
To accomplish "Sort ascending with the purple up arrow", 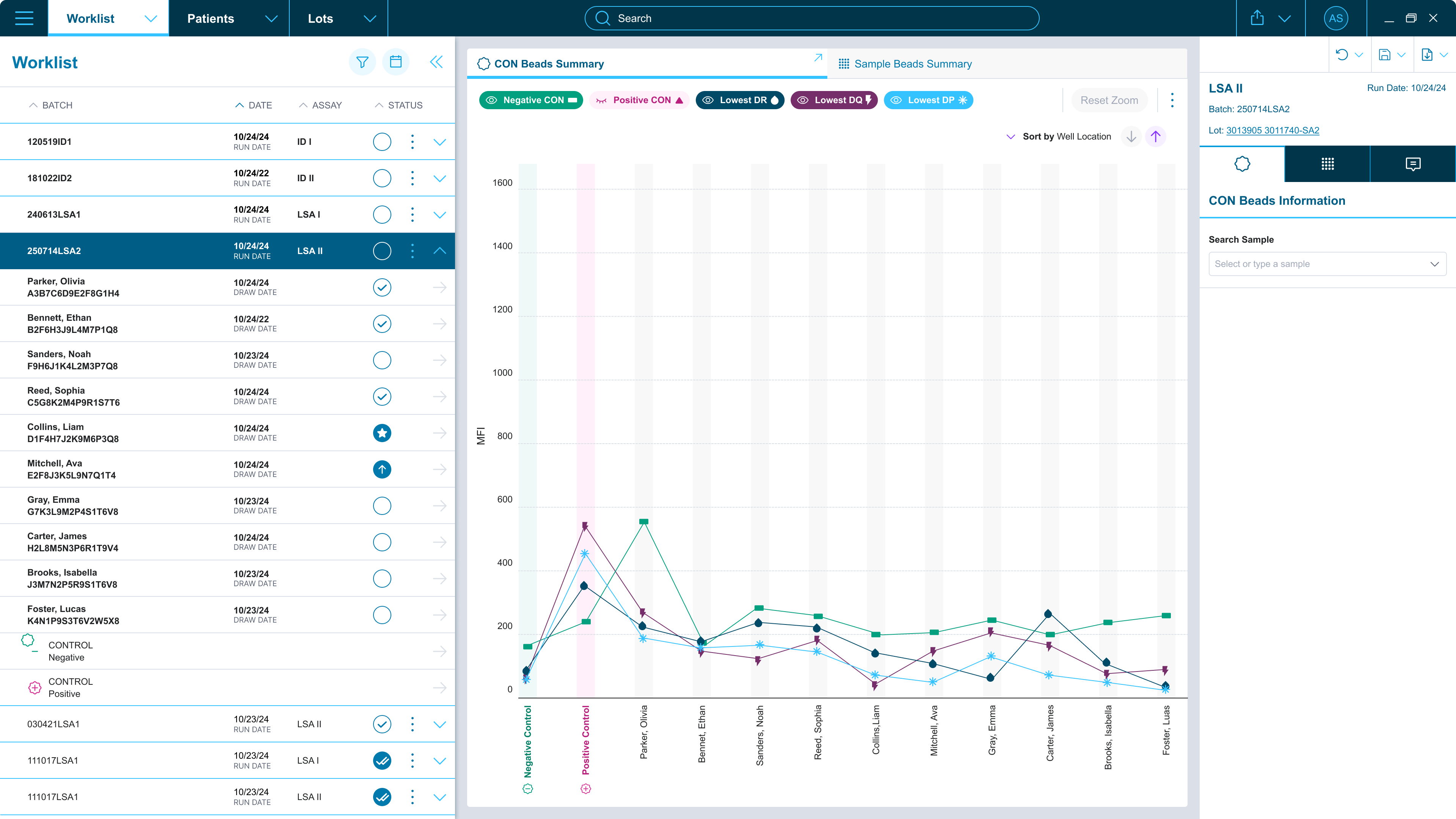I will [1155, 136].
